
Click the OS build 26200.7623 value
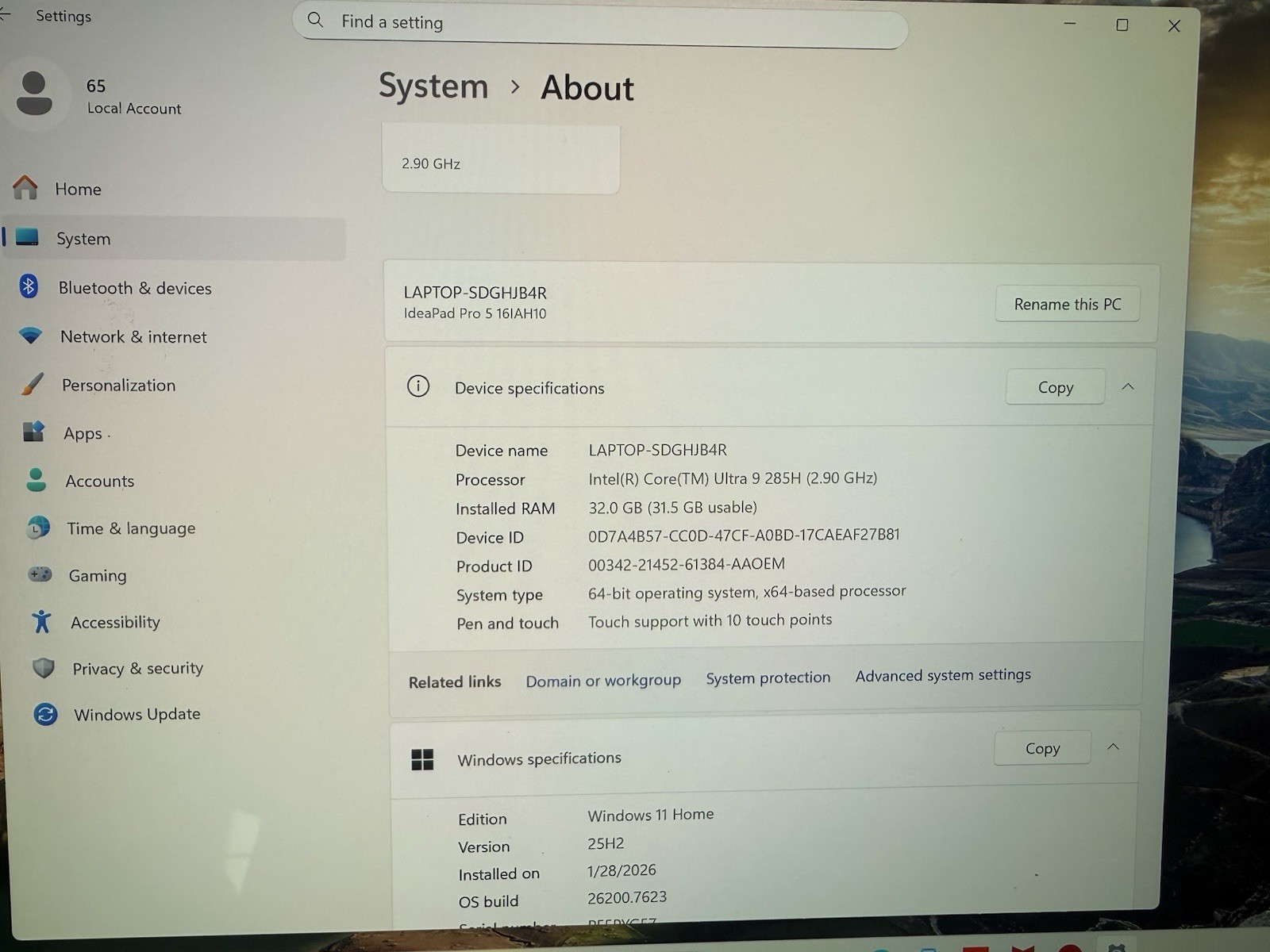(x=627, y=897)
